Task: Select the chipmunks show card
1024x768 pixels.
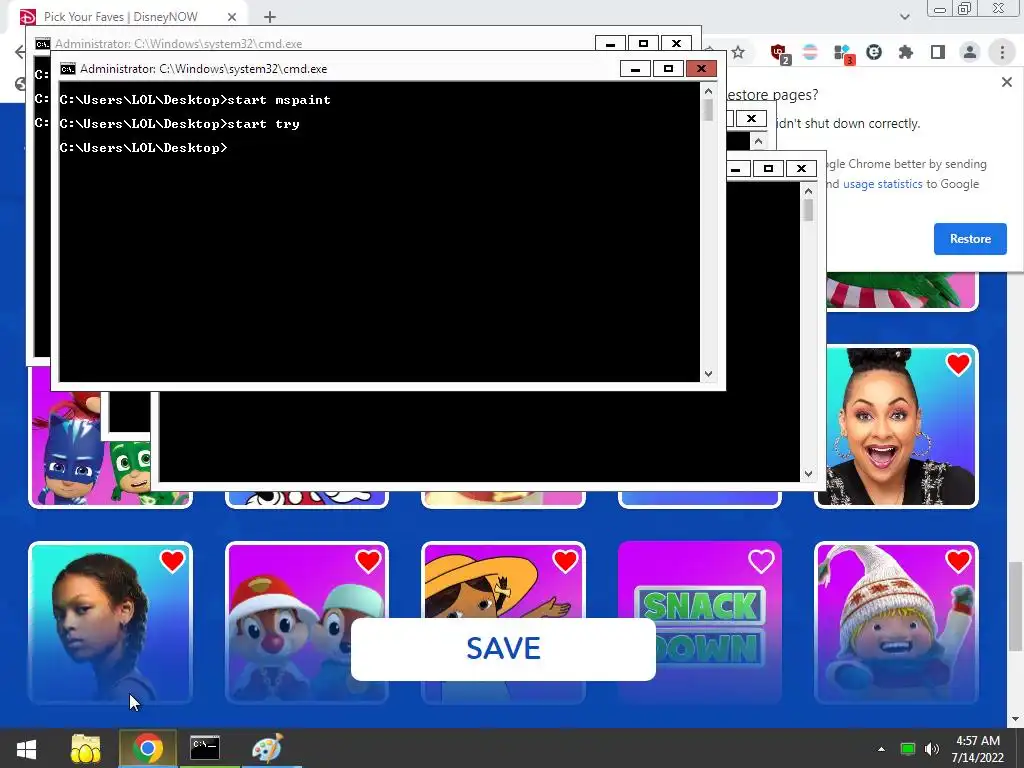Action: [306, 623]
